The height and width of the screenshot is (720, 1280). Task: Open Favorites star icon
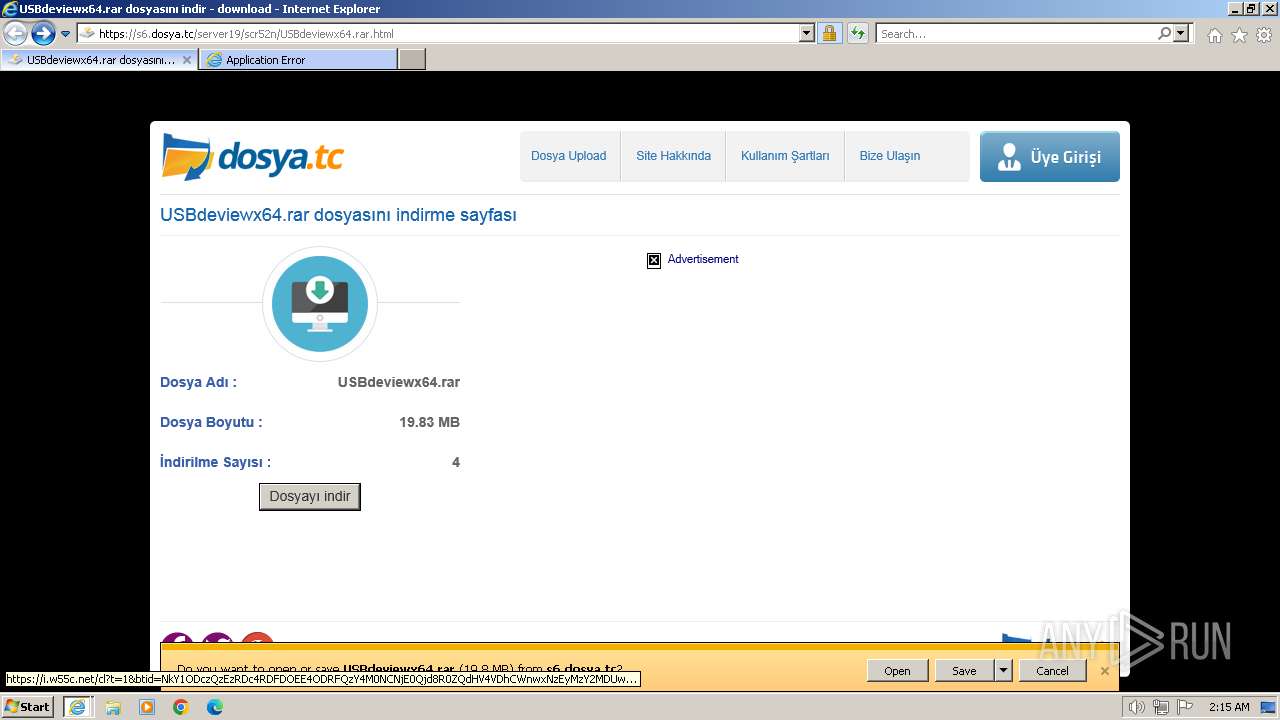tap(1239, 35)
